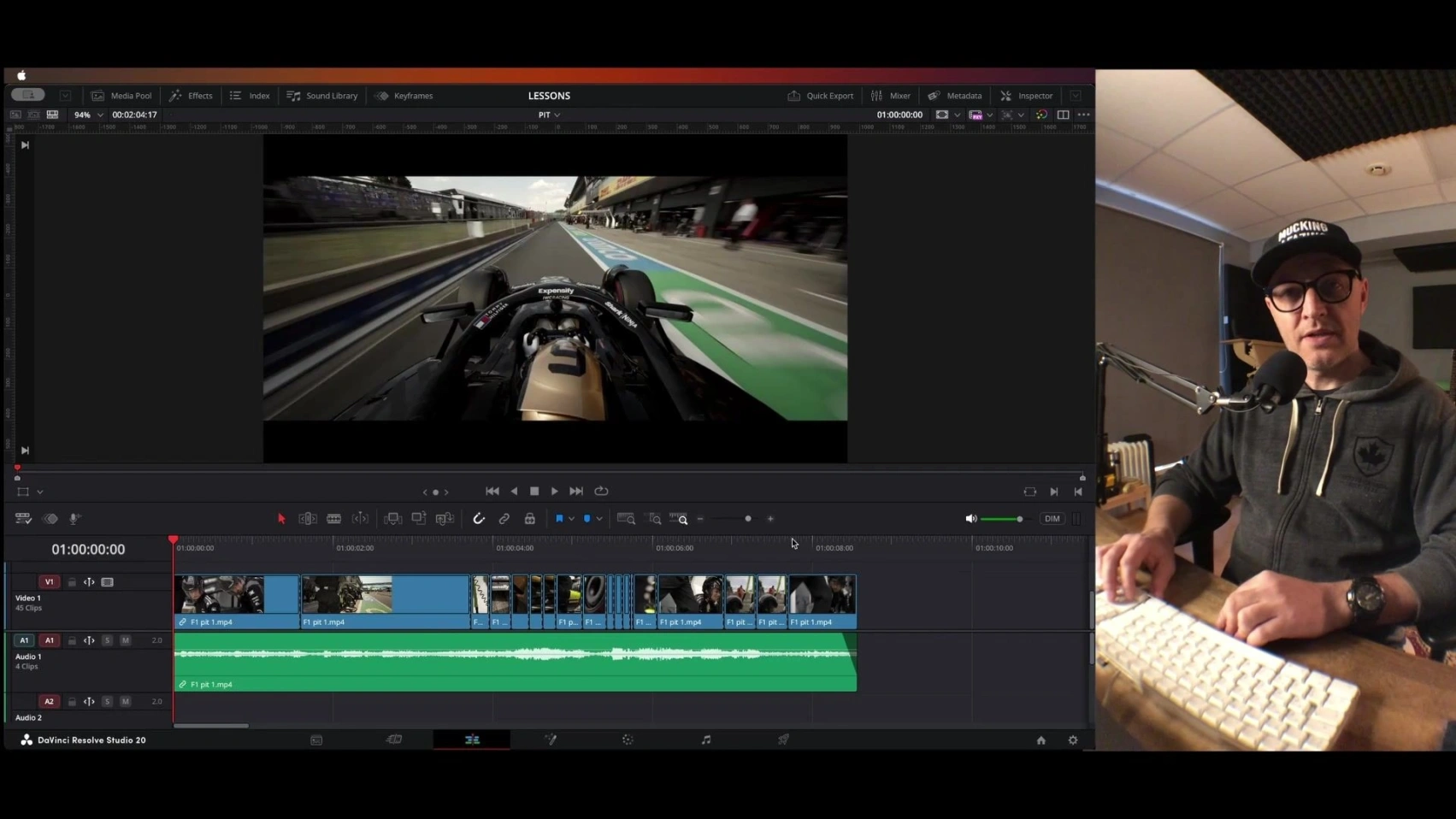
Task: Click the Full Extent Zoom icon
Action: pyautogui.click(x=626, y=519)
